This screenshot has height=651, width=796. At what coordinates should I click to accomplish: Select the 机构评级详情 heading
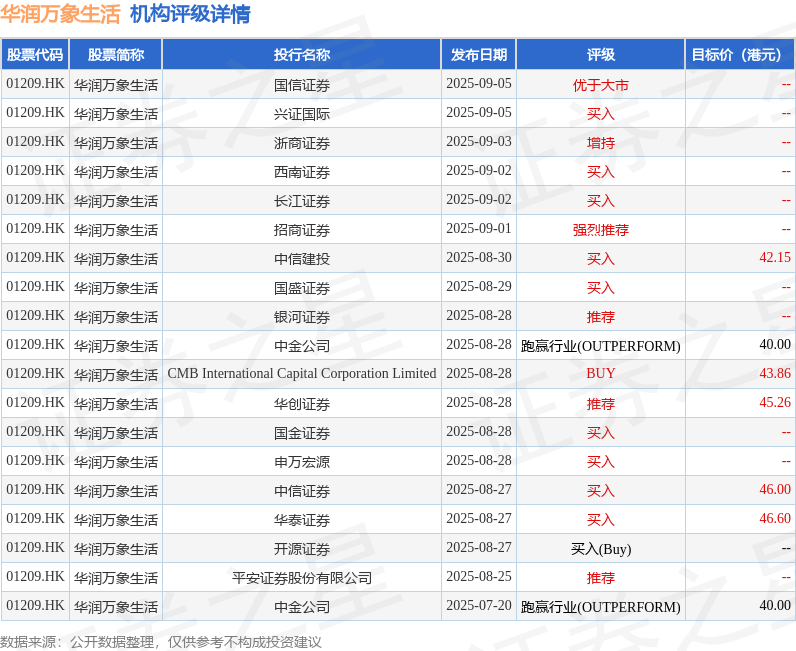pyautogui.click(x=190, y=14)
